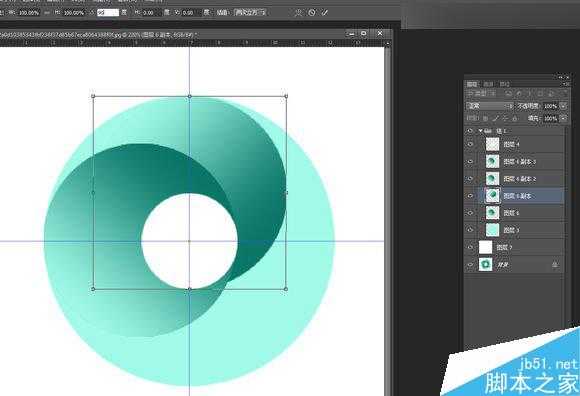Switch to the 图层 tab
The image size is (580, 396).
click(x=472, y=84)
